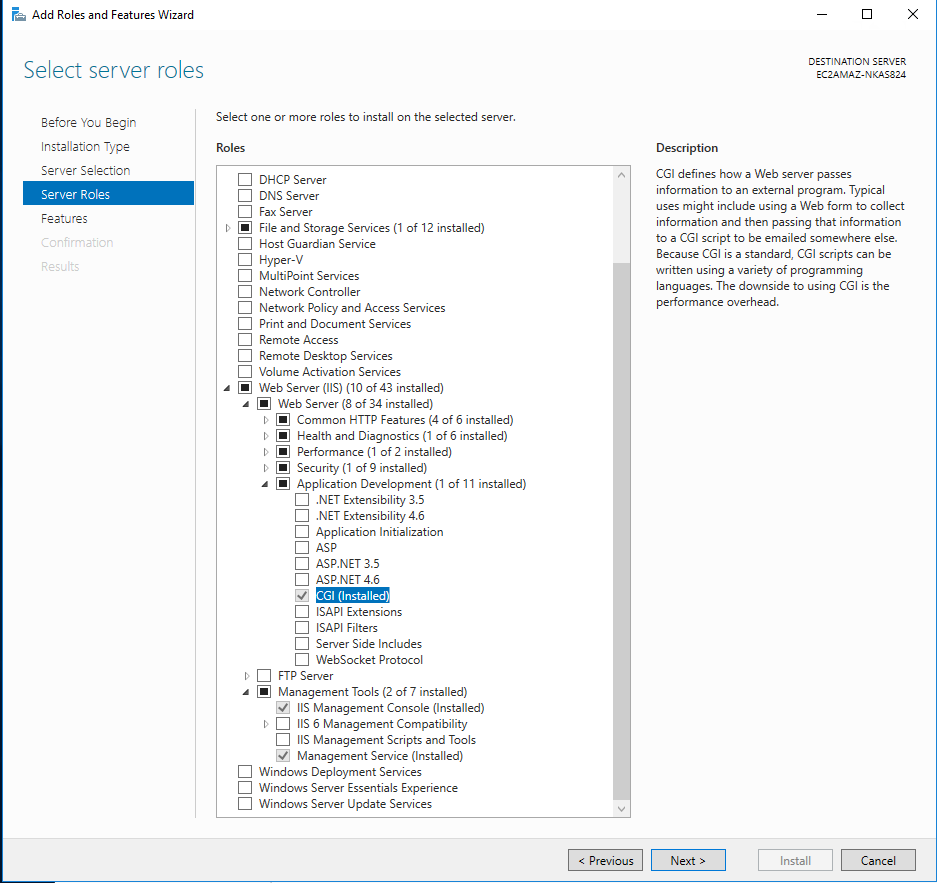Select the 'ASP.NET 3.5' row
This screenshot has width=937, height=883.
point(348,563)
